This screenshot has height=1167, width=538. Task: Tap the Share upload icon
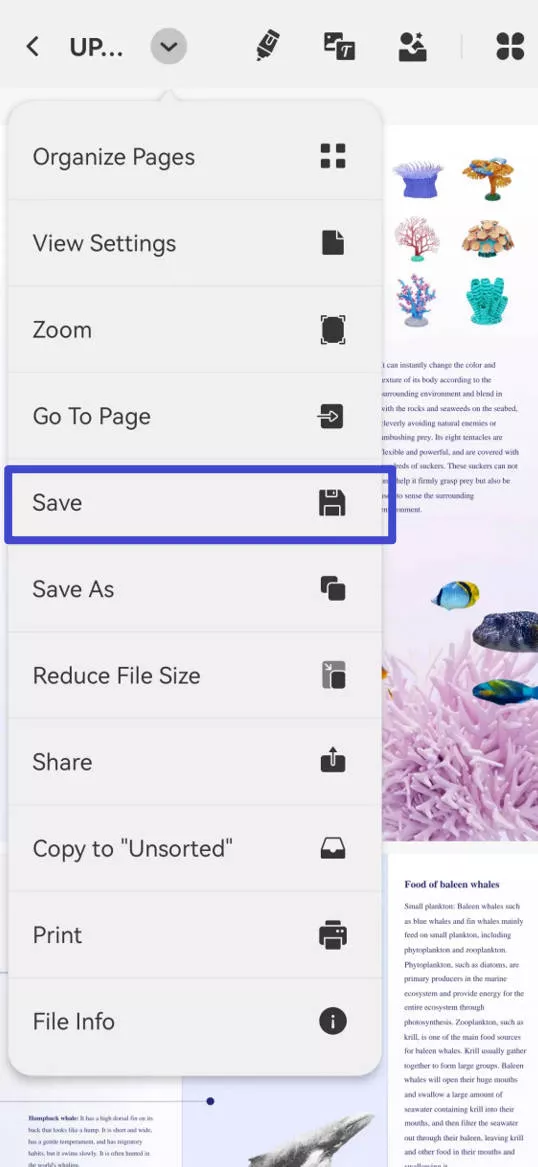333,761
